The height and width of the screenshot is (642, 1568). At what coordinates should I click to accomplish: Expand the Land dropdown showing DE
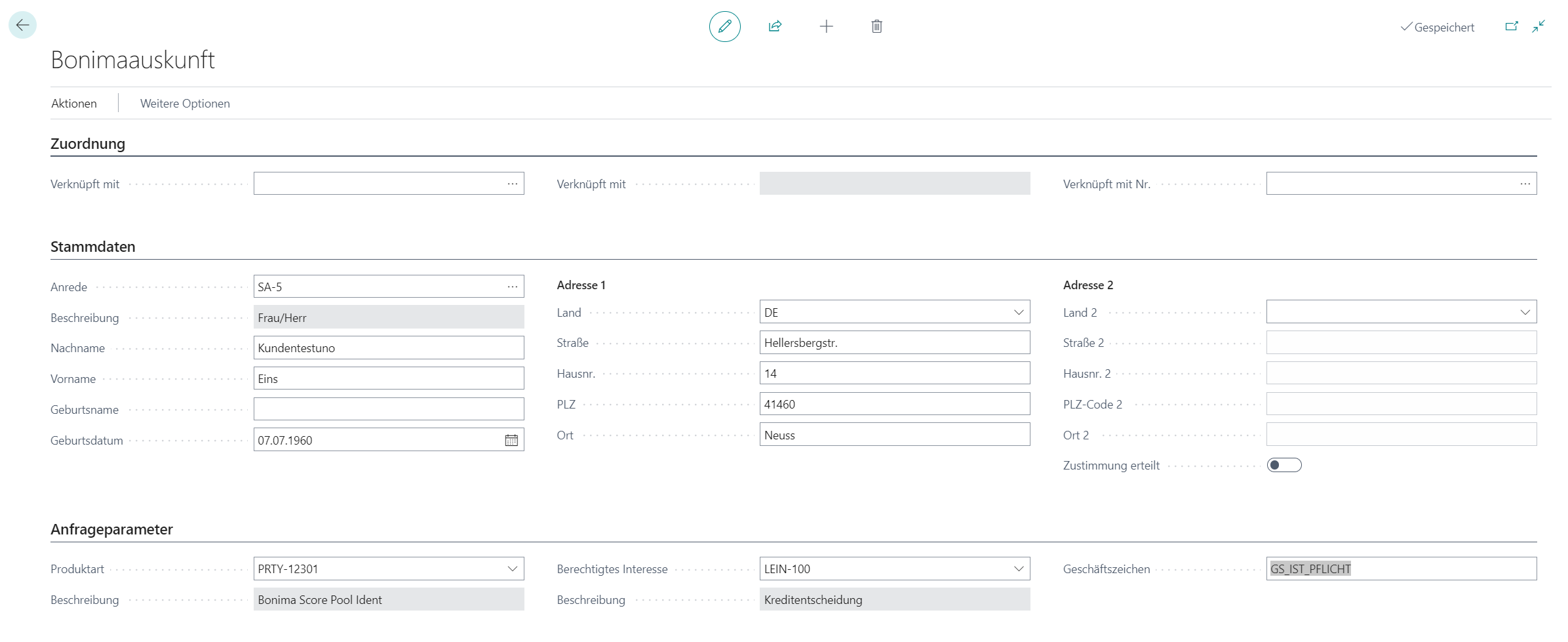tap(1018, 312)
